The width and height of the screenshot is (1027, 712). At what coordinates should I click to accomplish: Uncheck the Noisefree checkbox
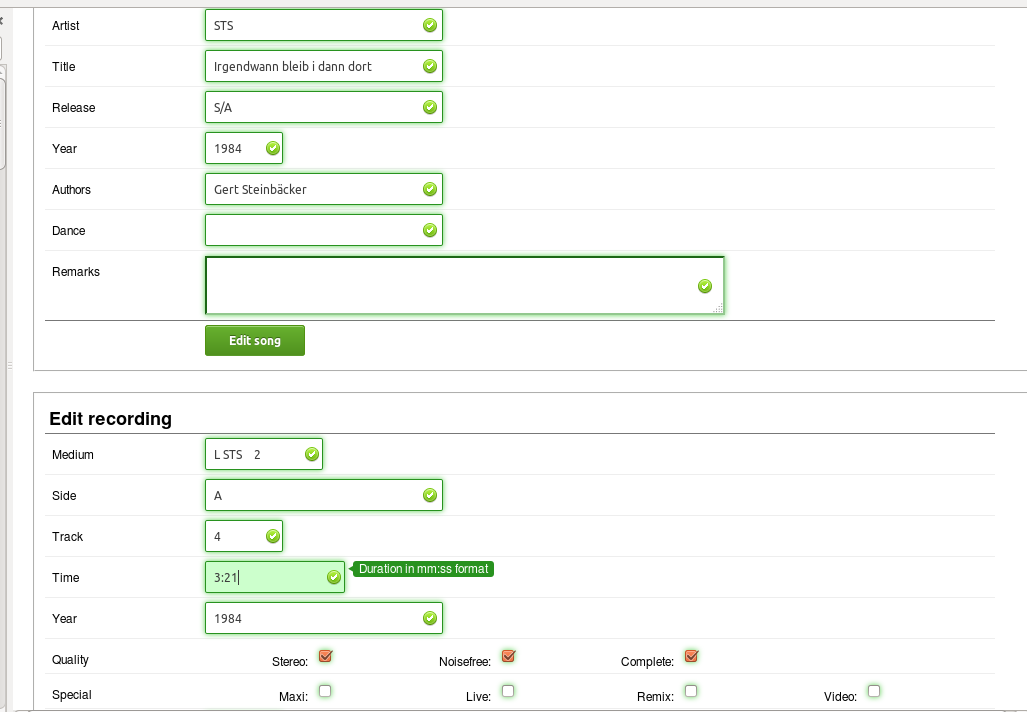(508, 656)
